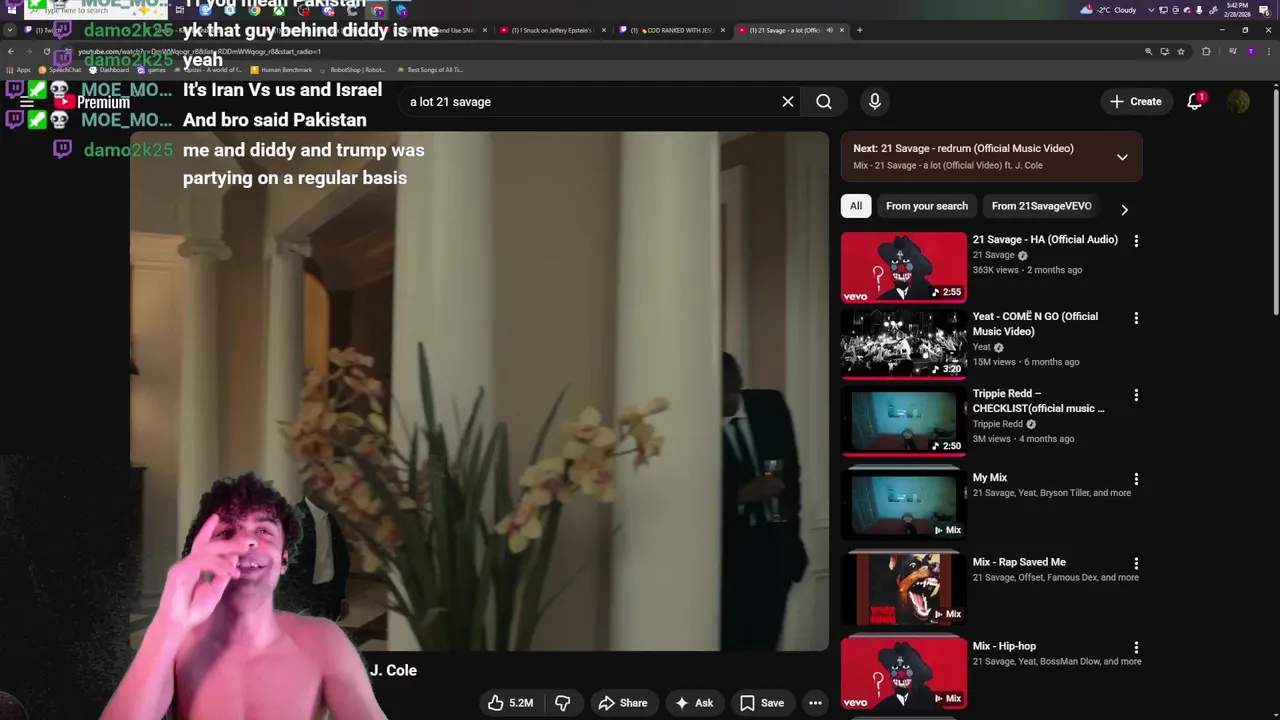Viewport: 1280px width, 720px height.
Task: Click the video player area
Action: [479, 391]
